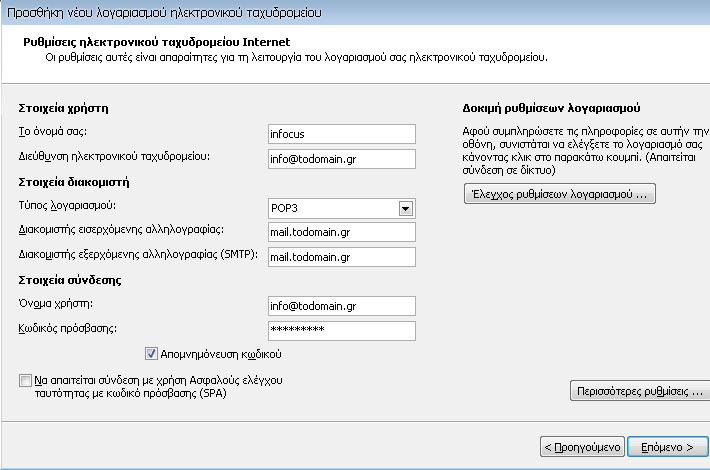Click the 'Στοιχεία σύνδεσης' heading
This screenshot has height=470, width=710.
click(x=70, y=280)
